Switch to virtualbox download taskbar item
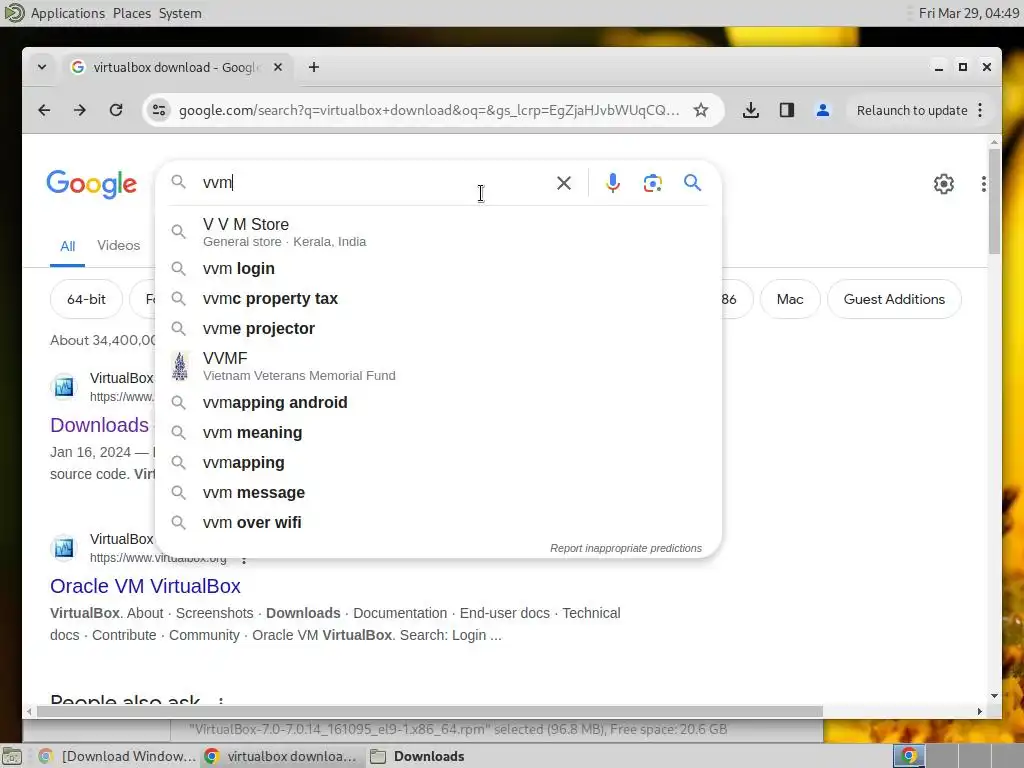 point(281,756)
